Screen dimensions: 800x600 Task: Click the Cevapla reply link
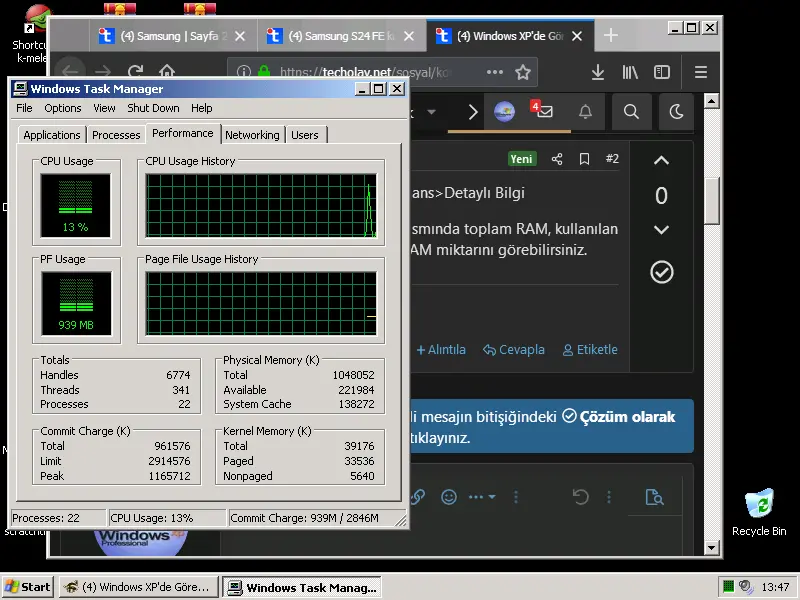(x=514, y=350)
